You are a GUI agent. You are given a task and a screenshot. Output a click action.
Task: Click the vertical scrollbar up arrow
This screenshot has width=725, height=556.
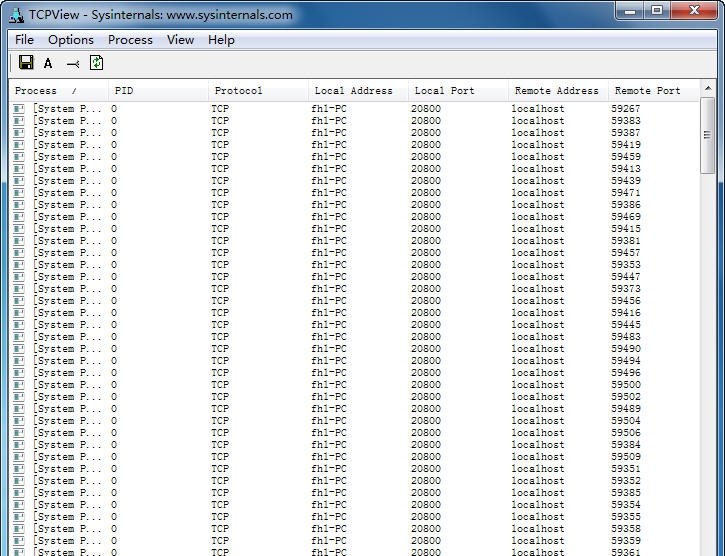707,88
